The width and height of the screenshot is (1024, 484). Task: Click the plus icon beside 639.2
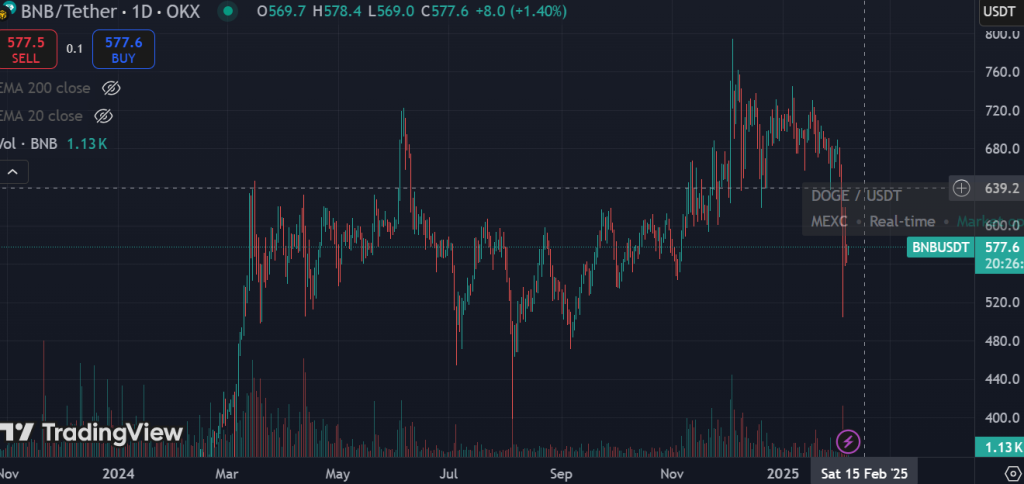tap(961, 187)
